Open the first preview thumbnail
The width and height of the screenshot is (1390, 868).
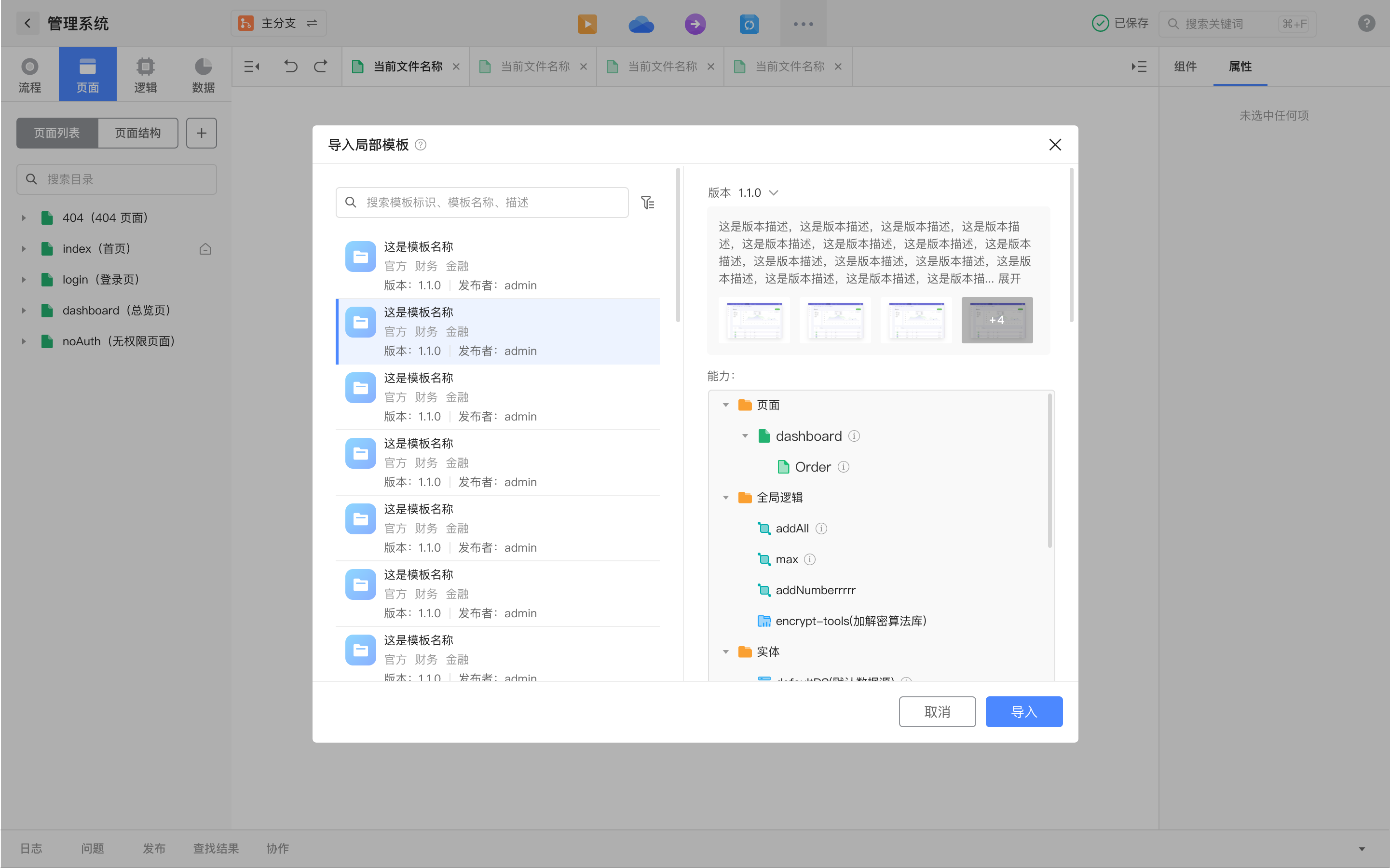pos(753,320)
